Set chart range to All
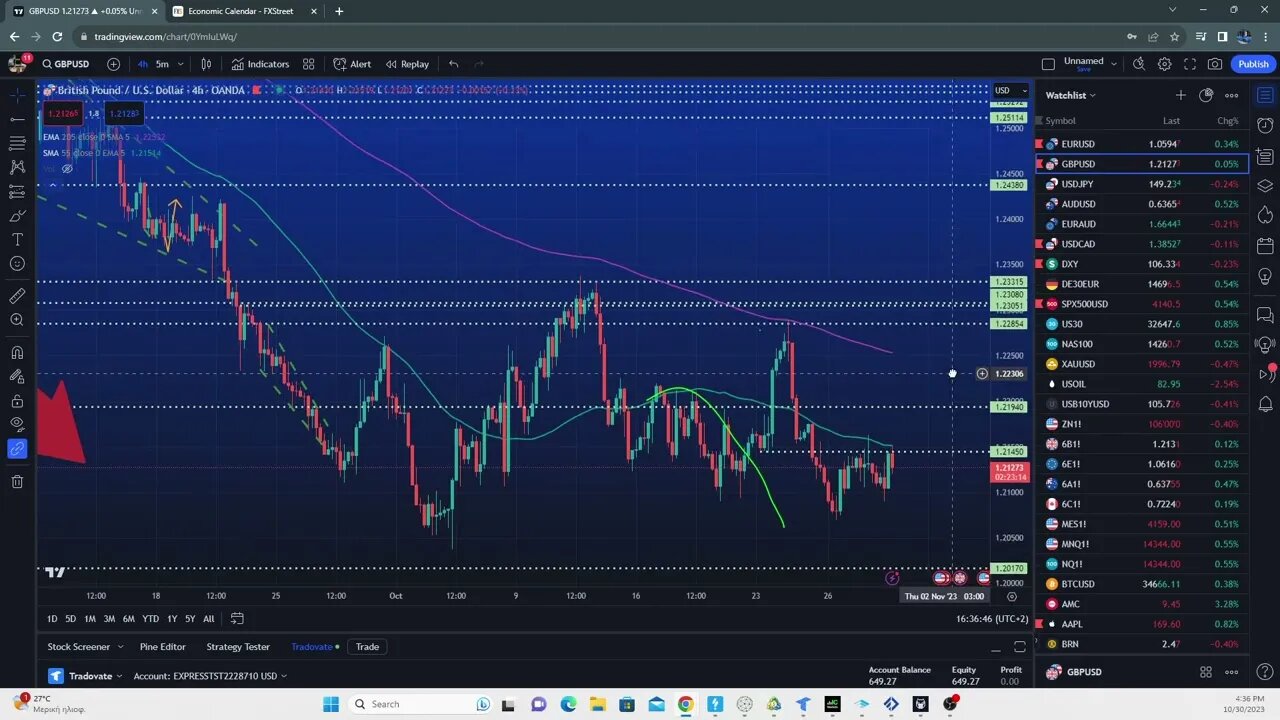Image resolution: width=1280 pixels, height=720 pixels. point(208,619)
